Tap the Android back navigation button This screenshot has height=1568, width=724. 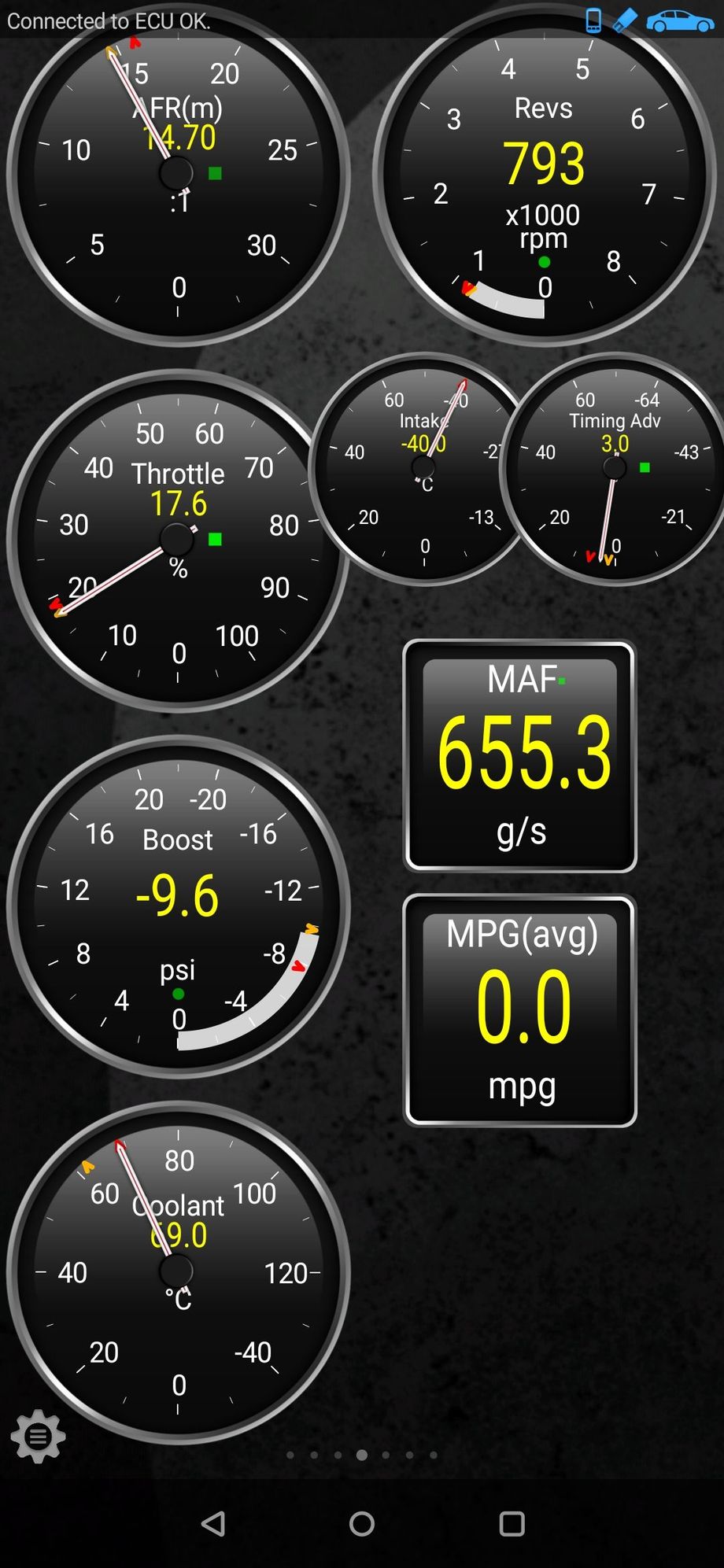tap(213, 1524)
